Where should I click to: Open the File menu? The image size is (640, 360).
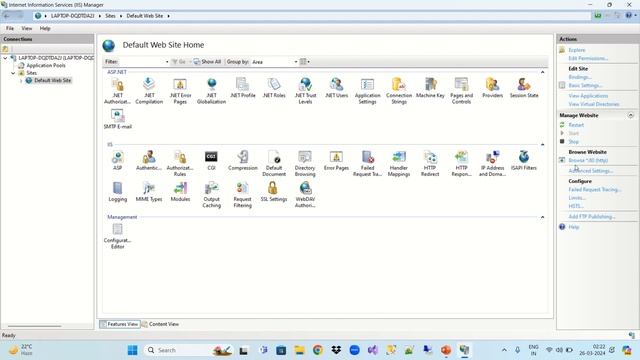click(10, 29)
